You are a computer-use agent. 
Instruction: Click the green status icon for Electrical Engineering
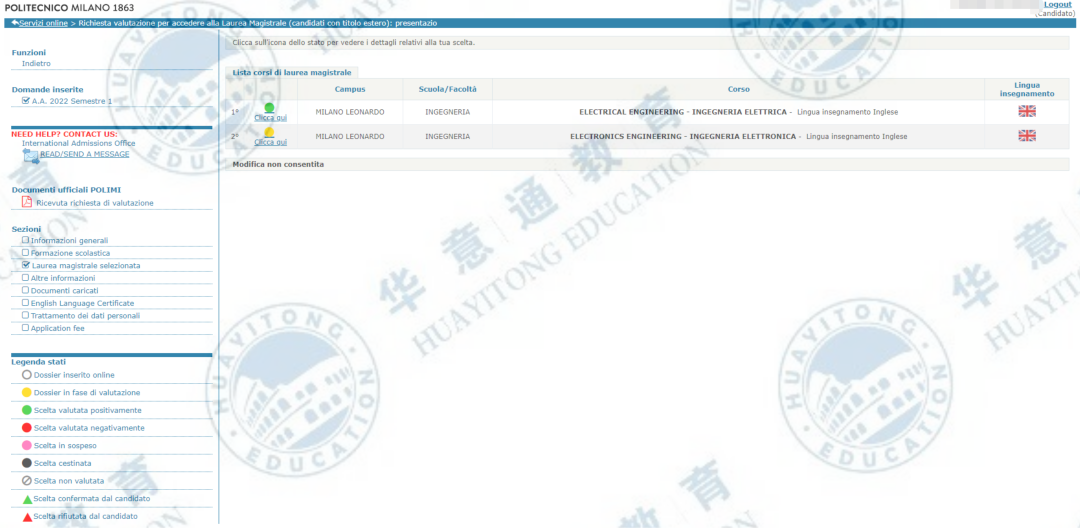[269, 107]
